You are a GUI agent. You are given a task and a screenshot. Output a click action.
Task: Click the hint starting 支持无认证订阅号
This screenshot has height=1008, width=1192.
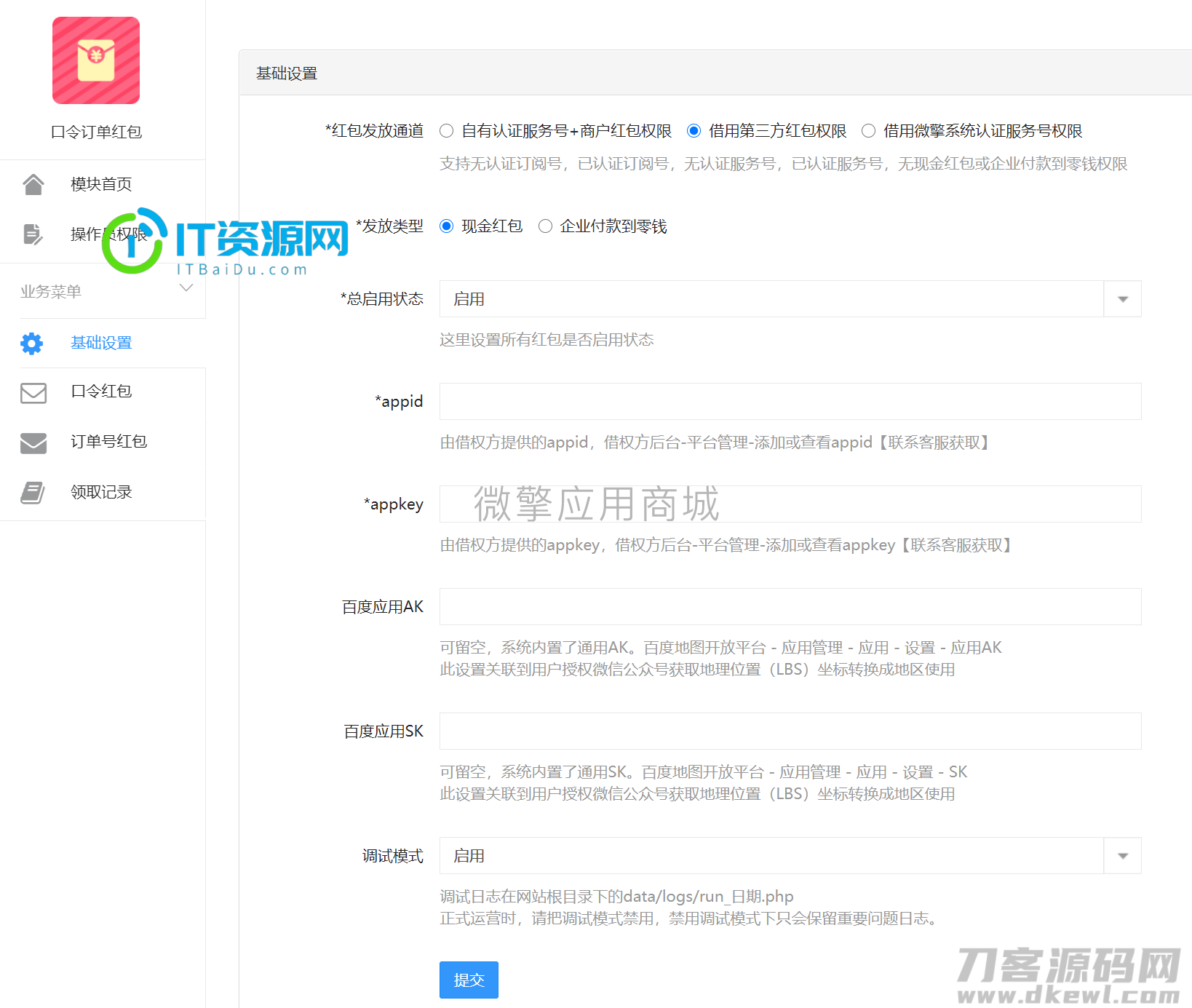(x=784, y=164)
